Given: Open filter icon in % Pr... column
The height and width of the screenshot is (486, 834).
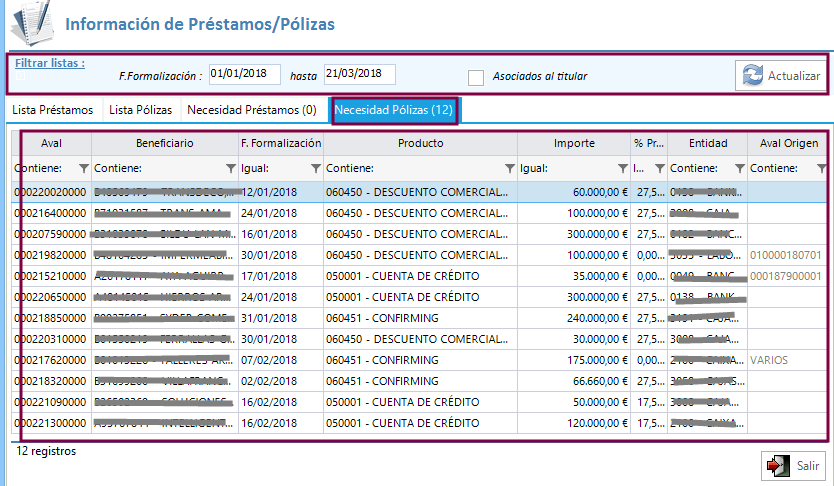Looking at the screenshot, I should point(660,169).
